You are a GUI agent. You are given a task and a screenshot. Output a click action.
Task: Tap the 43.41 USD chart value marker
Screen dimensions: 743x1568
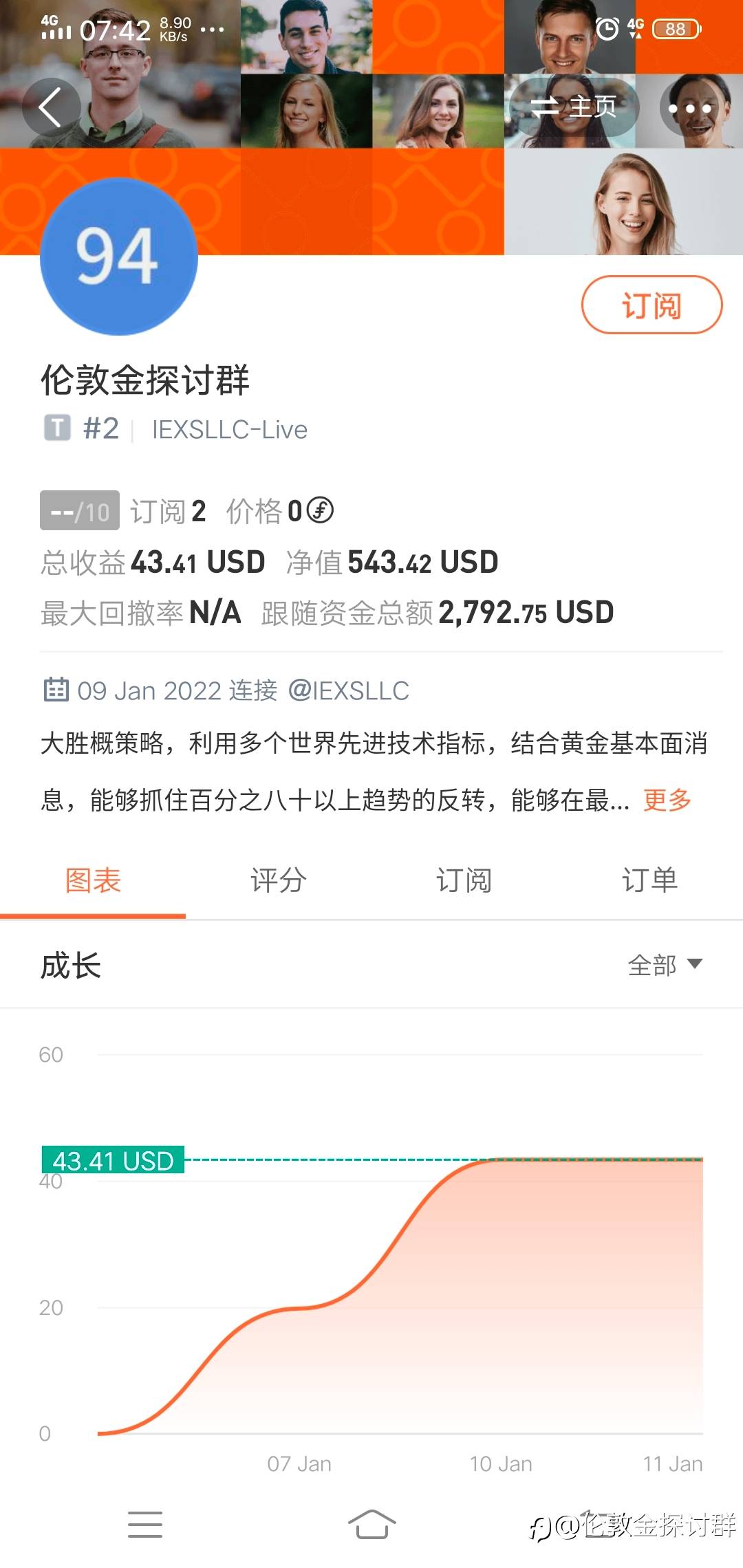[x=113, y=1160]
